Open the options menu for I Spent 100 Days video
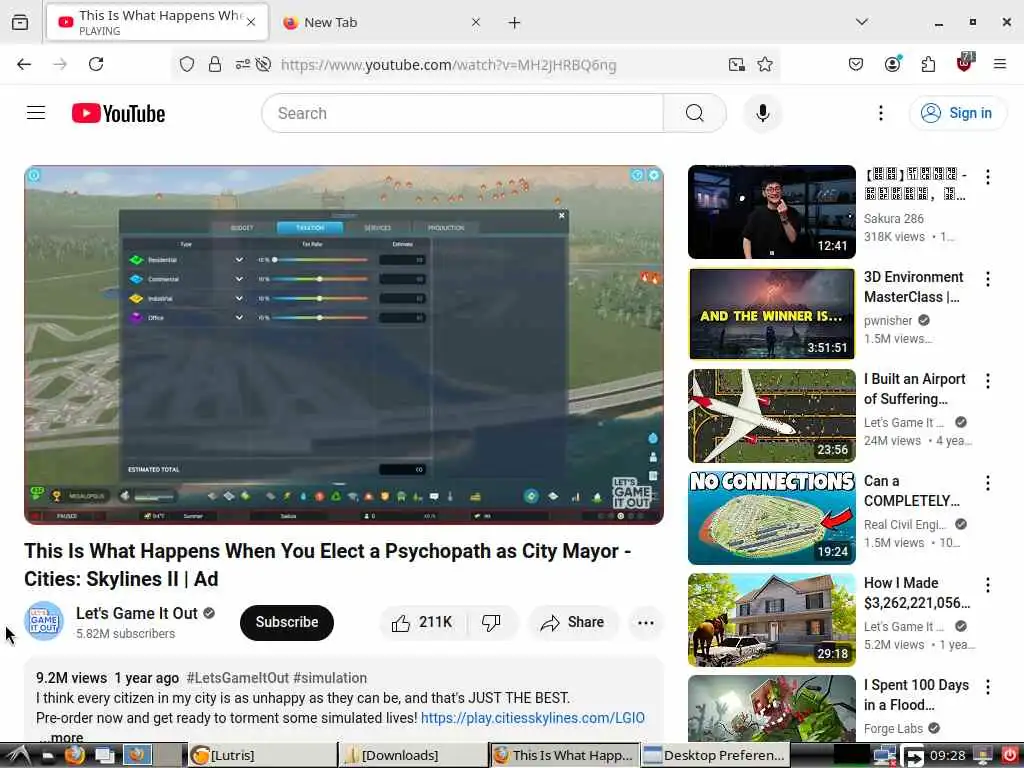1024x768 pixels. [x=987, y=686]
